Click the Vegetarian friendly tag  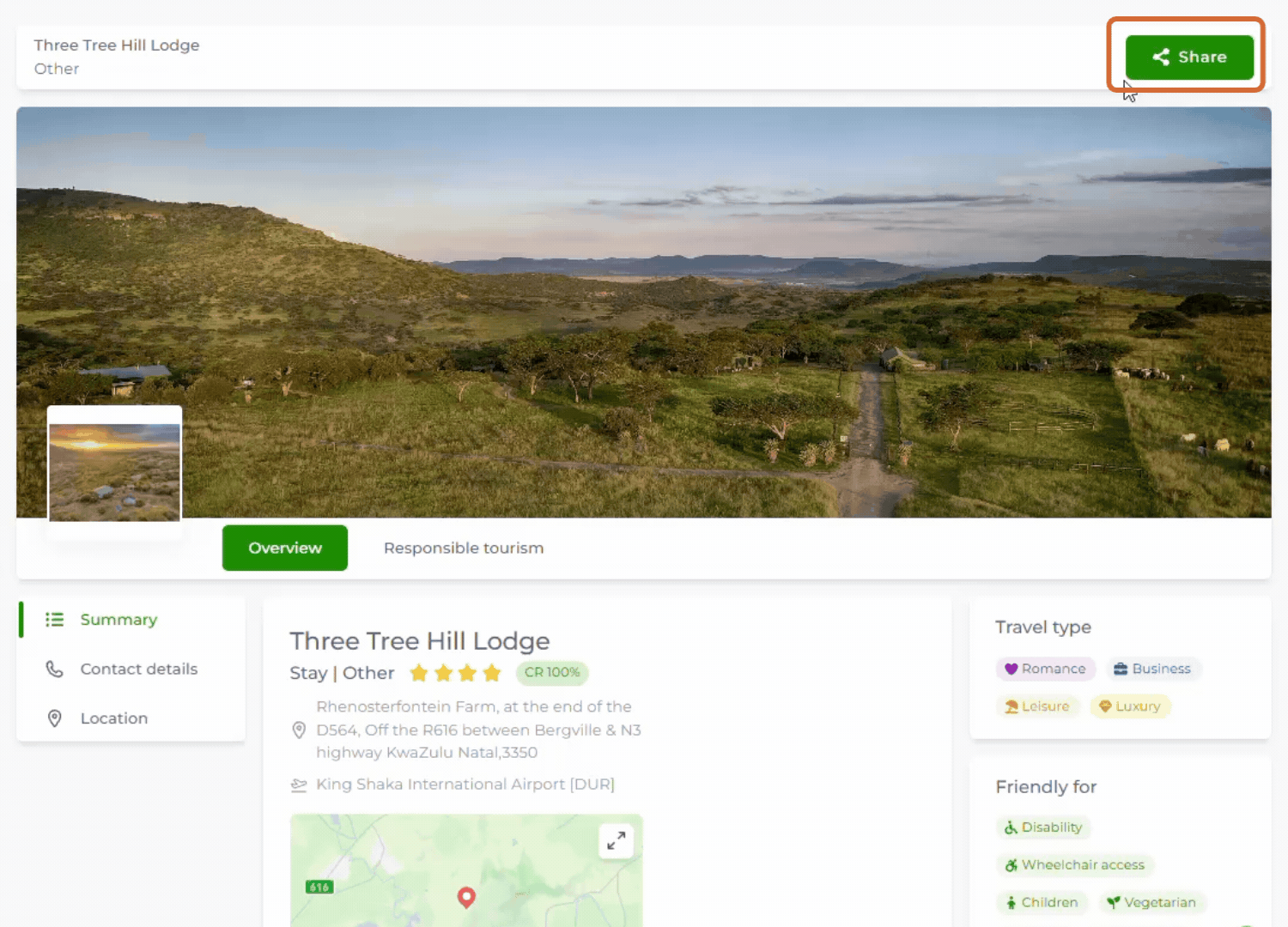pos(1151,903)
